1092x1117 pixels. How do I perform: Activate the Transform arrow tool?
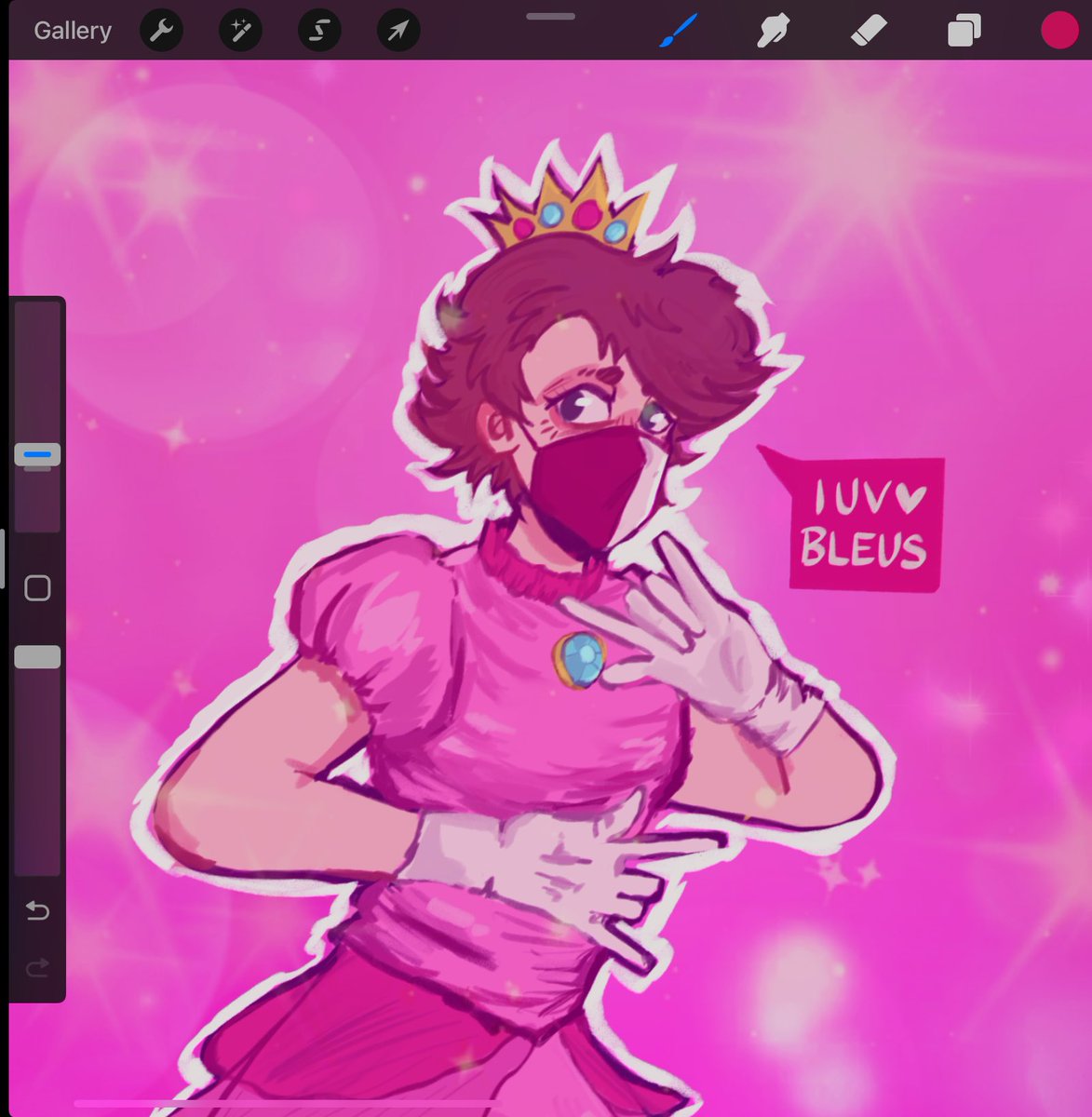[398, 32]
